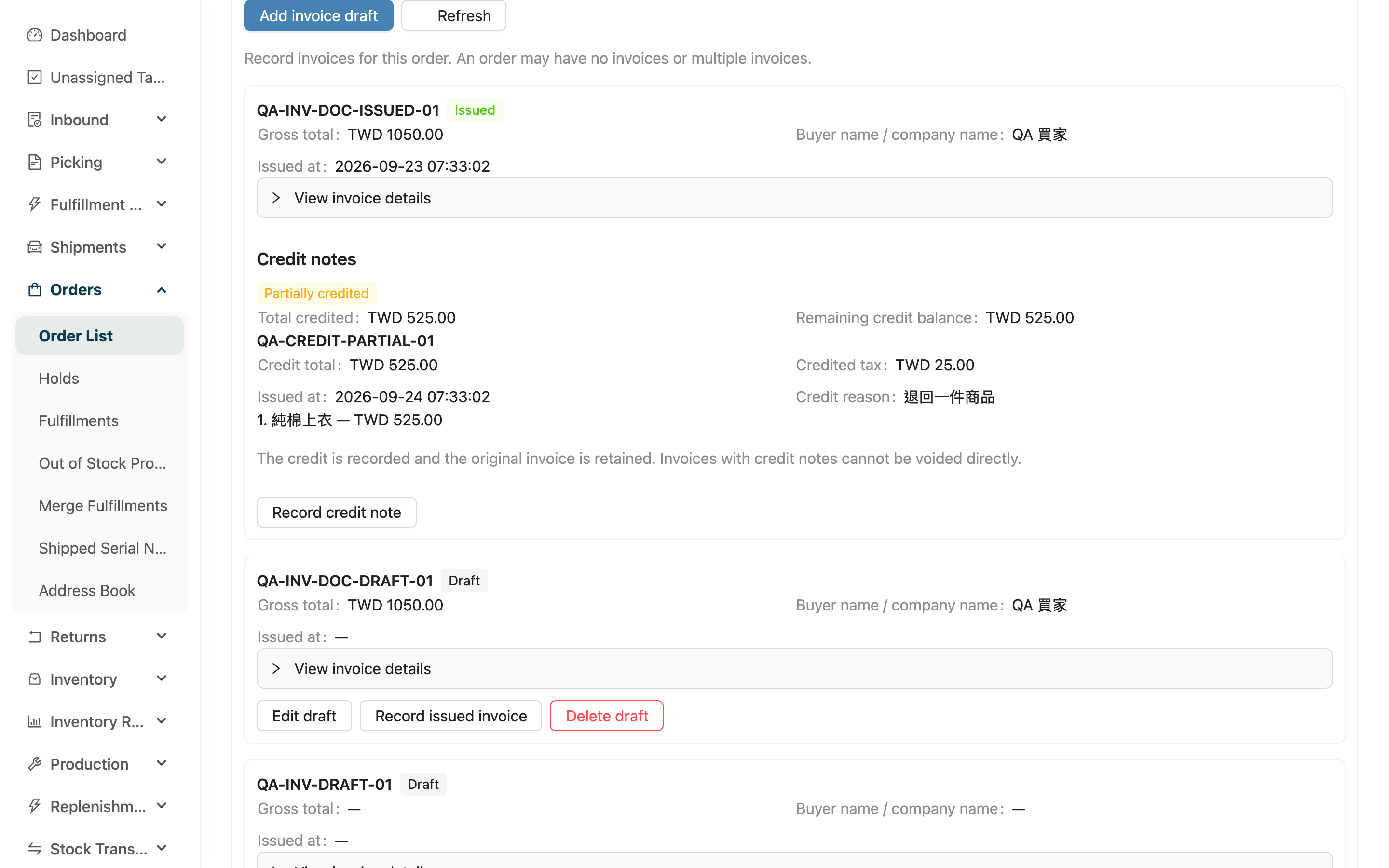Open the Order List menu item
The width and height of the screenshot is (1389, 868).
click(x=100, y=336)
